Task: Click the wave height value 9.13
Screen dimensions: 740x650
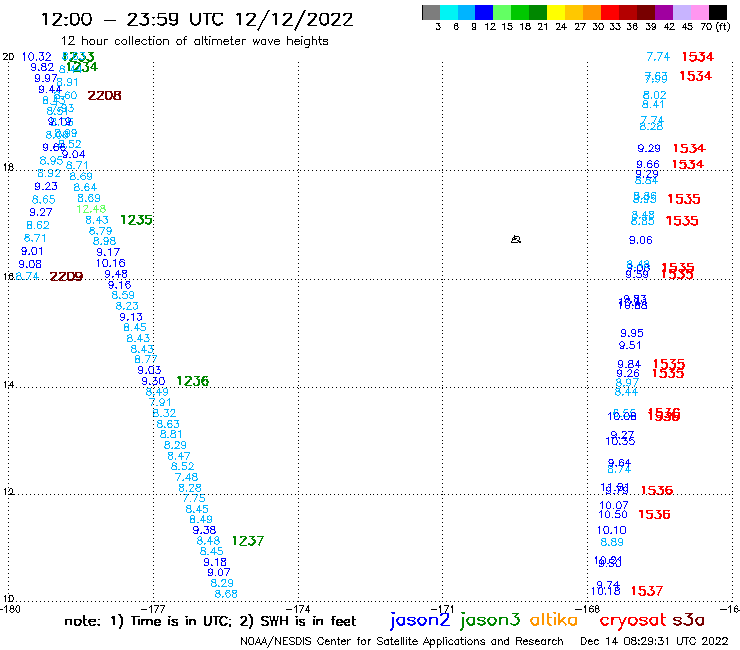Action: point(131,317)
